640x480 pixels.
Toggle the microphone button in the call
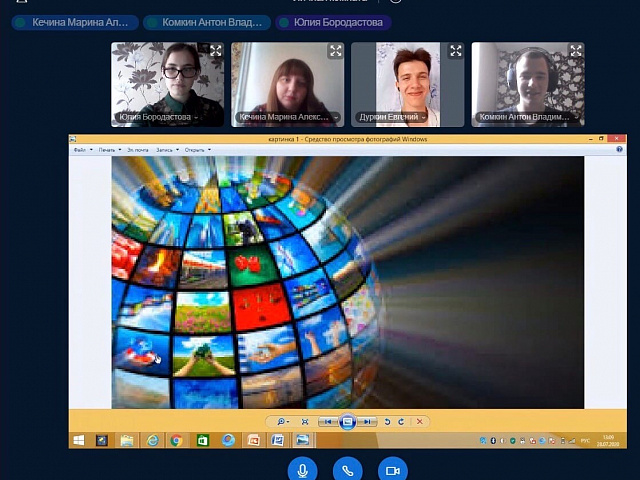tap(302, 471)
